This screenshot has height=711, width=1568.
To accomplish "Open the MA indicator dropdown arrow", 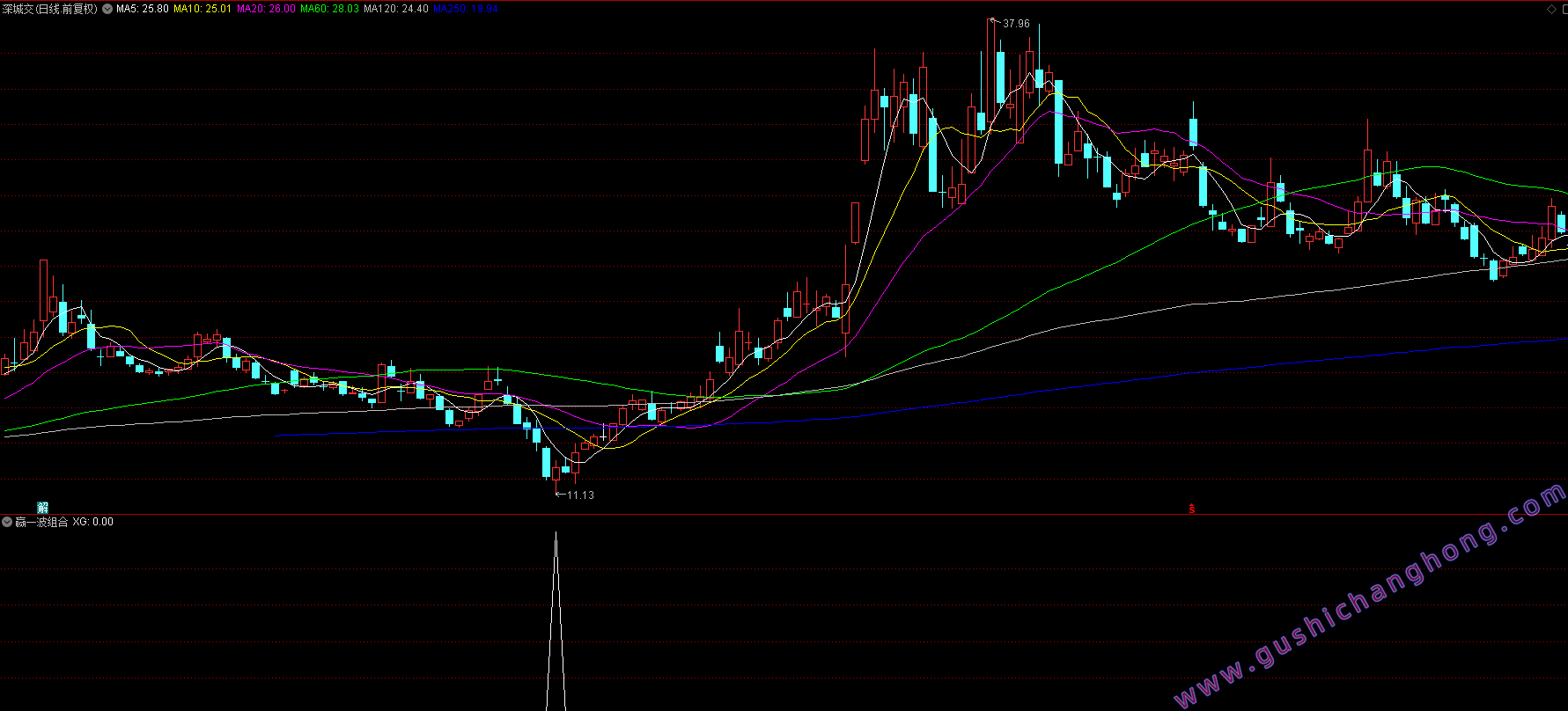I will click(x=107, y=9).
